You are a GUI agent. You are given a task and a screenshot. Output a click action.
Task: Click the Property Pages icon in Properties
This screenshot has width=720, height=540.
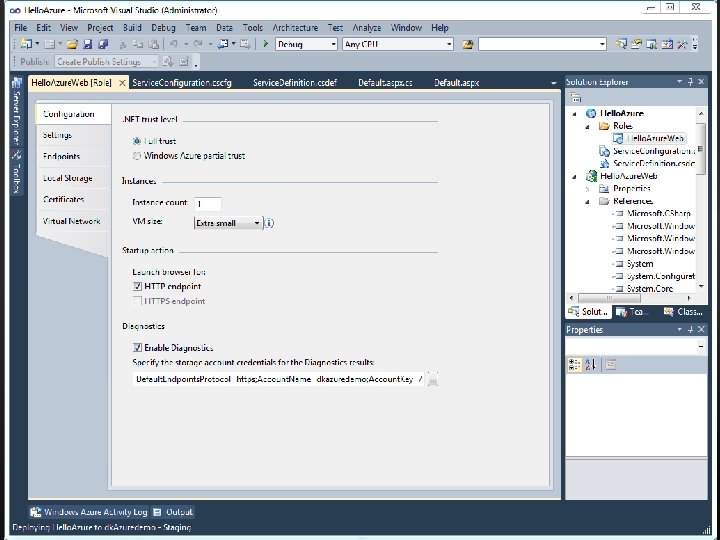pyautogui.click(x=610, y=365)
